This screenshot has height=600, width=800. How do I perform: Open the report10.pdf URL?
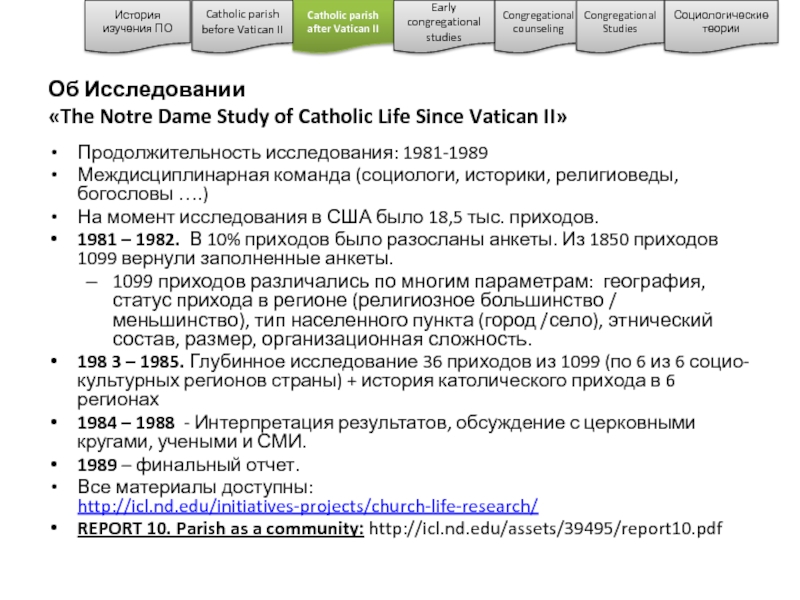pos(545,528)
